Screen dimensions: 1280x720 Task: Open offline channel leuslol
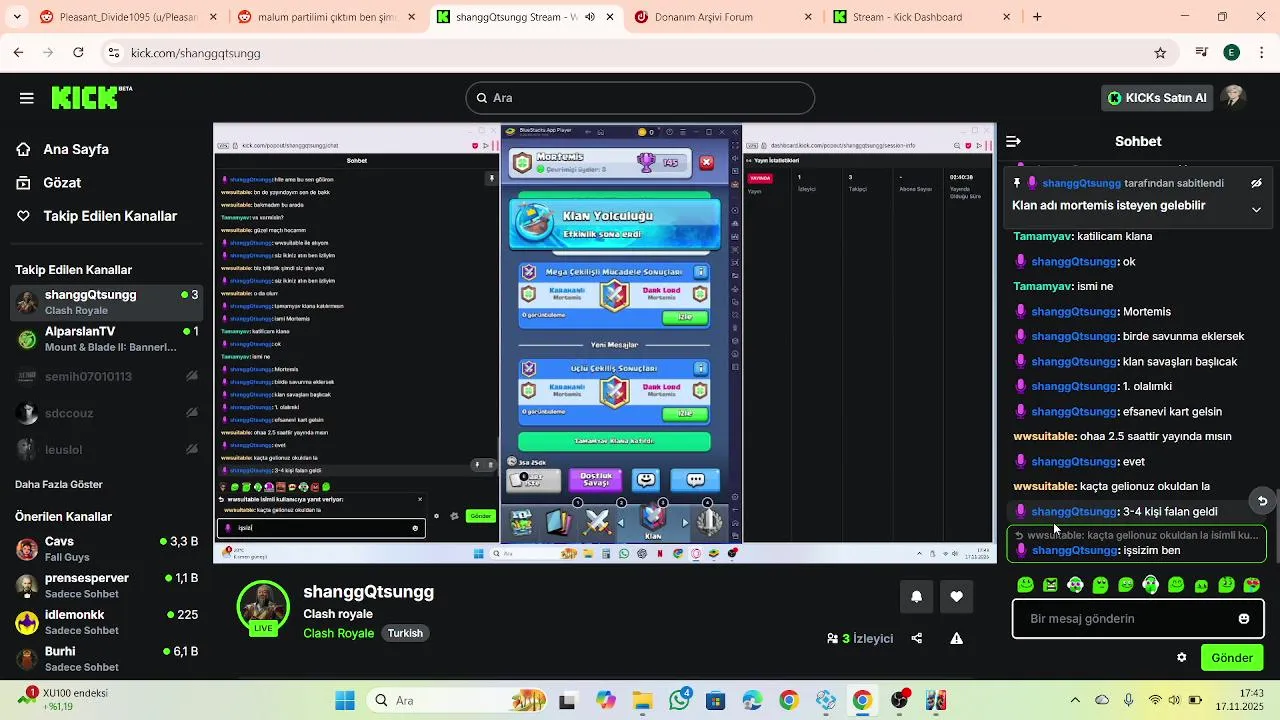[106, 450]
